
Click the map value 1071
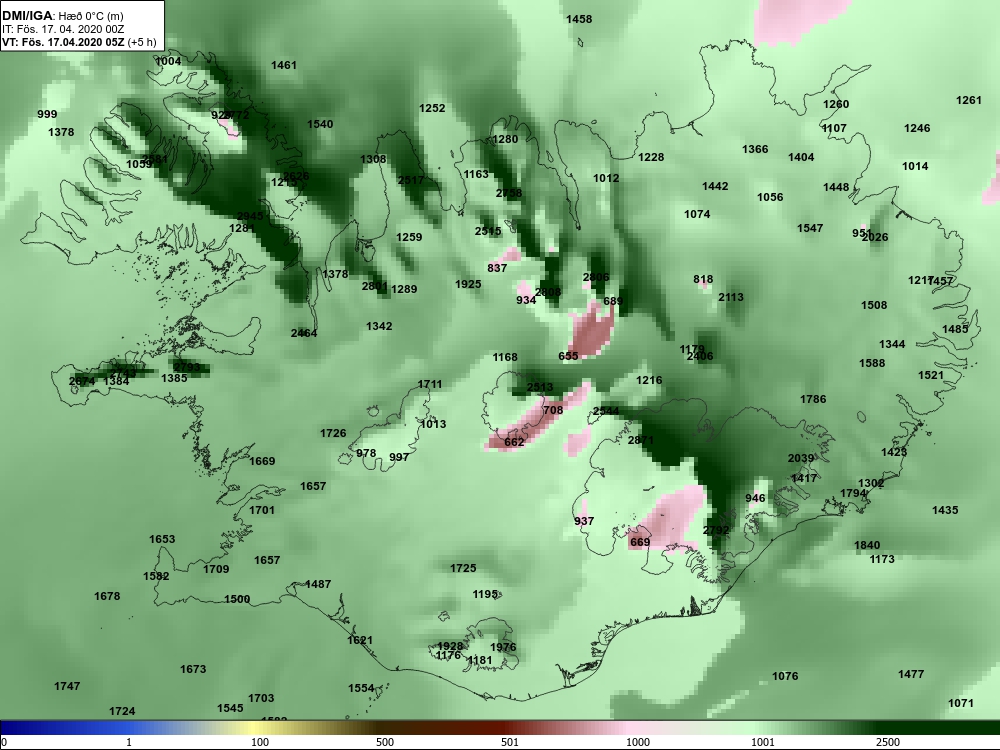(x=961, y=703)
